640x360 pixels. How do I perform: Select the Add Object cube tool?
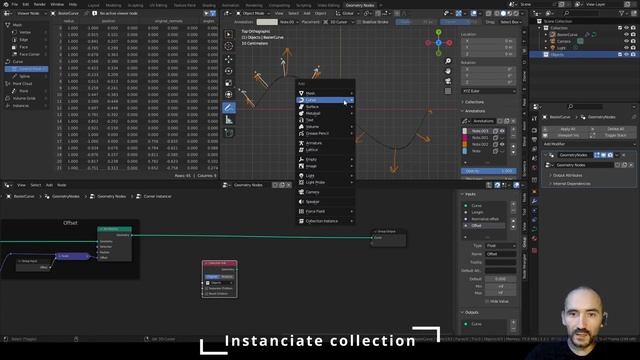coord(229,133)
